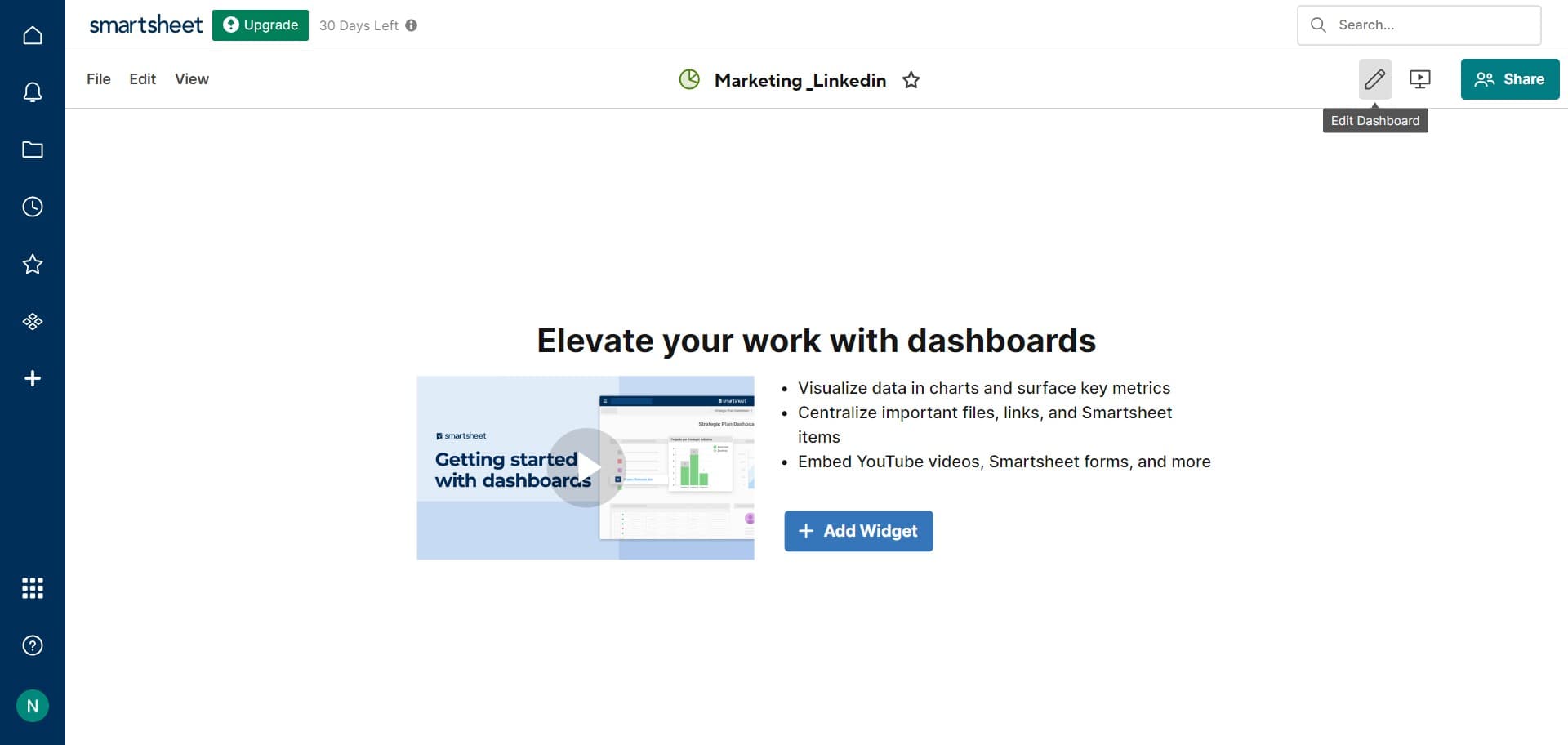Screen dimensions: 1568x745
Task: Open the Solution Center sidebar icon
Action: tap(33, 320)
